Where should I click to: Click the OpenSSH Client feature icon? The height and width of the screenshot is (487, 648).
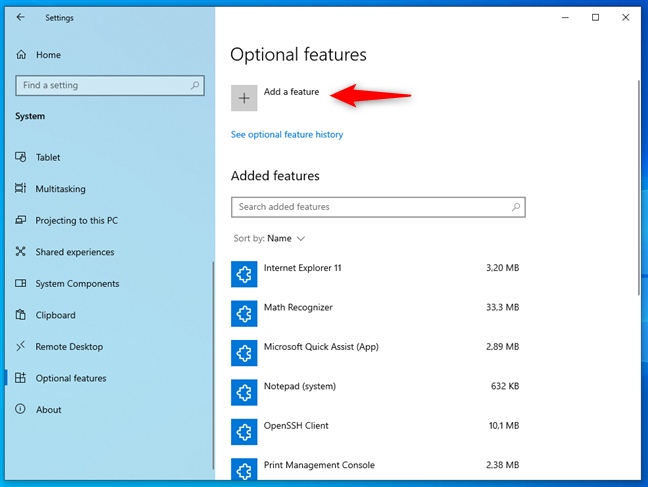(x=244, y=432)
